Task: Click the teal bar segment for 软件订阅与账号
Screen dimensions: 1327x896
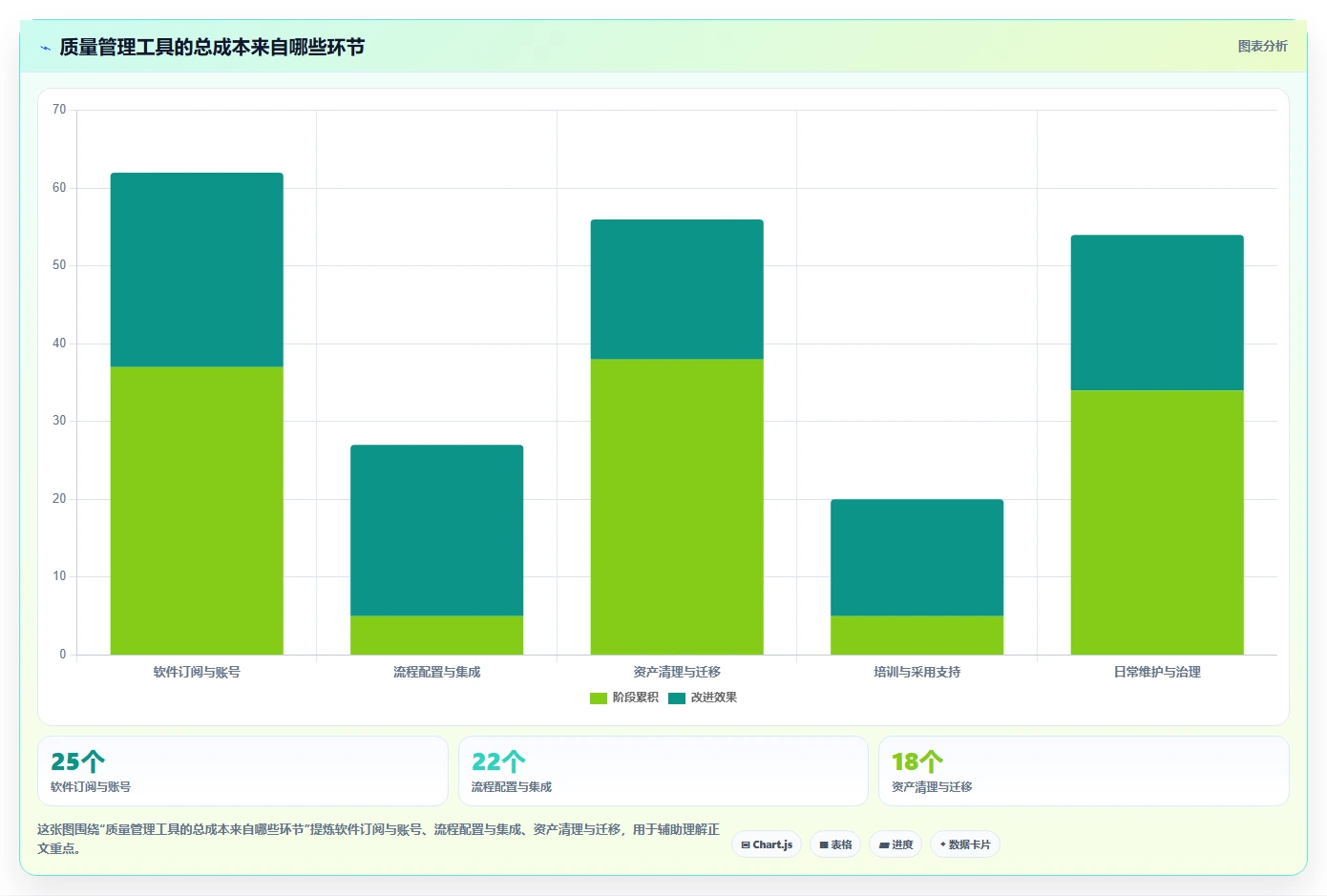Action: pyautogui.click(x=197, y=270)
